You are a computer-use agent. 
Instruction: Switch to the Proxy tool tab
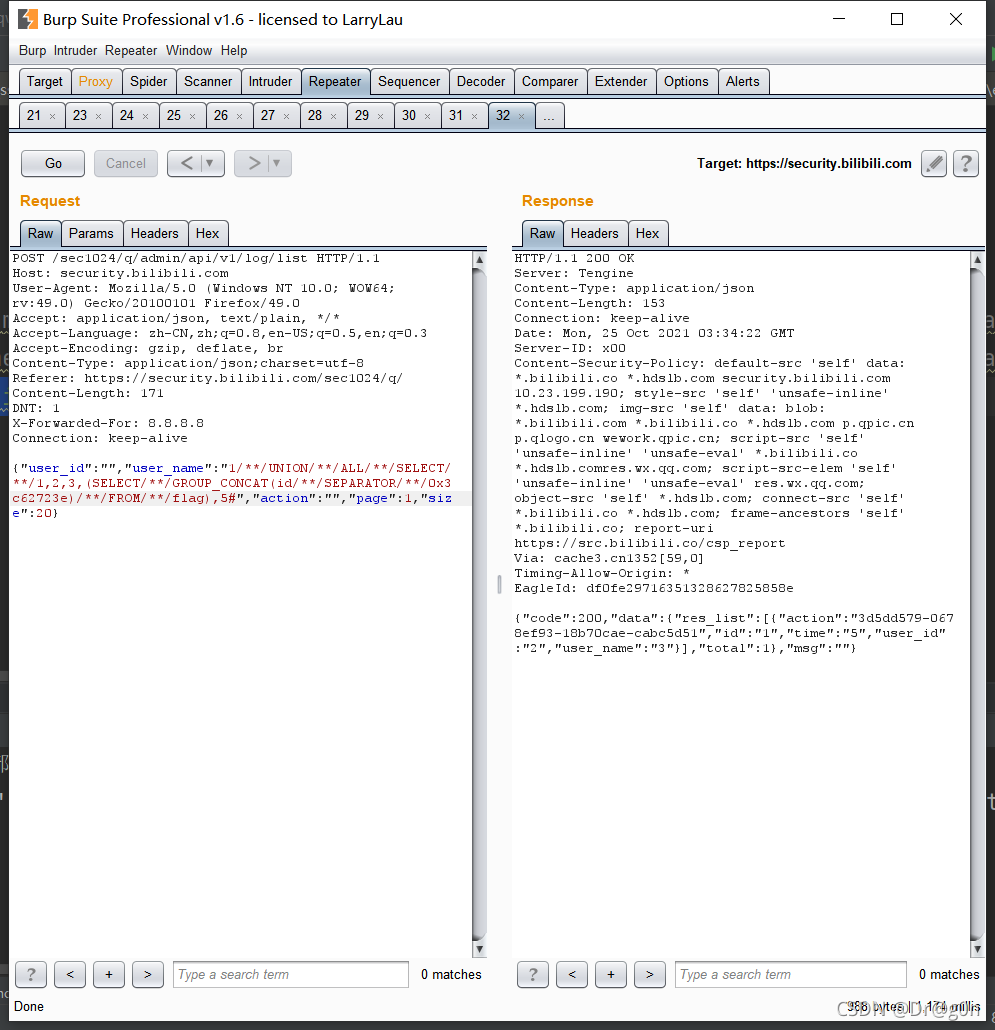click(96, 81)
